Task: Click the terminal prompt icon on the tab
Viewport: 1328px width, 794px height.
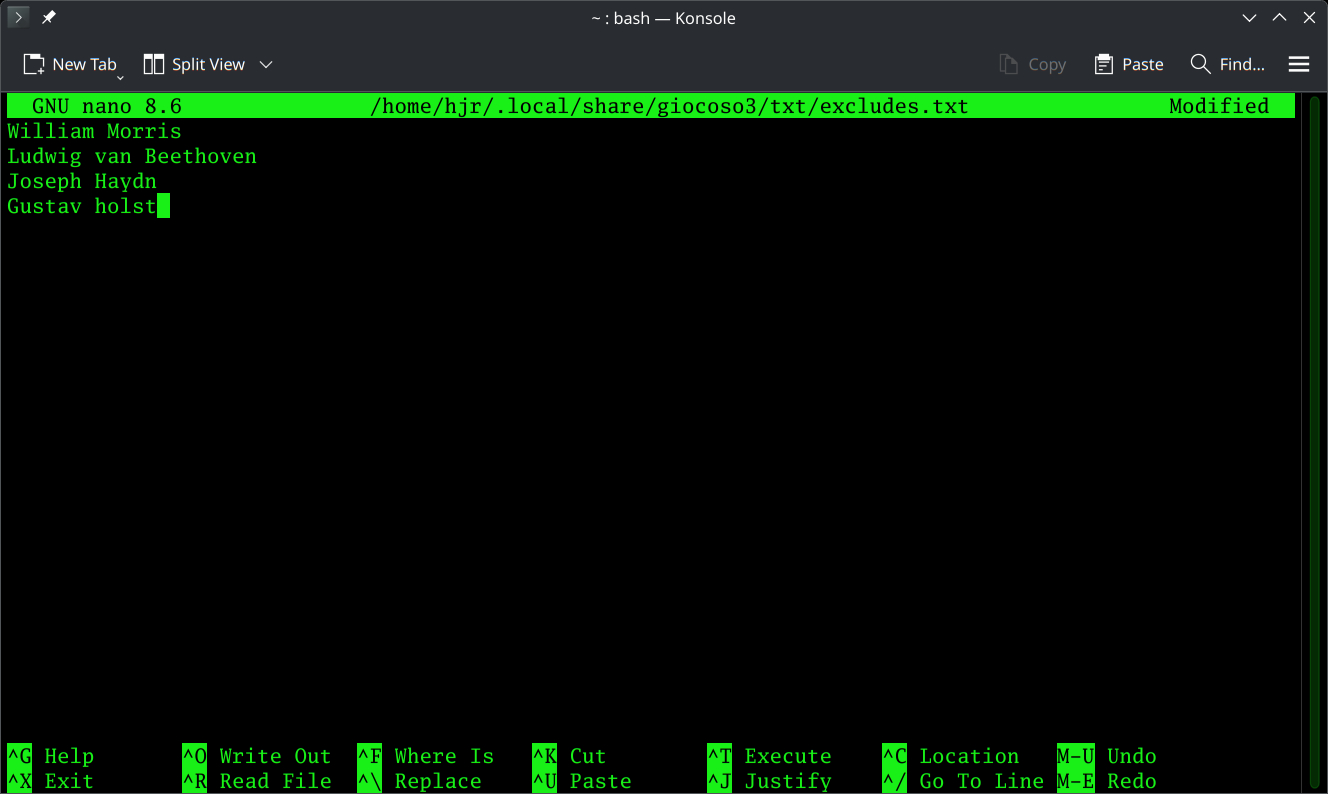Action: [17, 17]
